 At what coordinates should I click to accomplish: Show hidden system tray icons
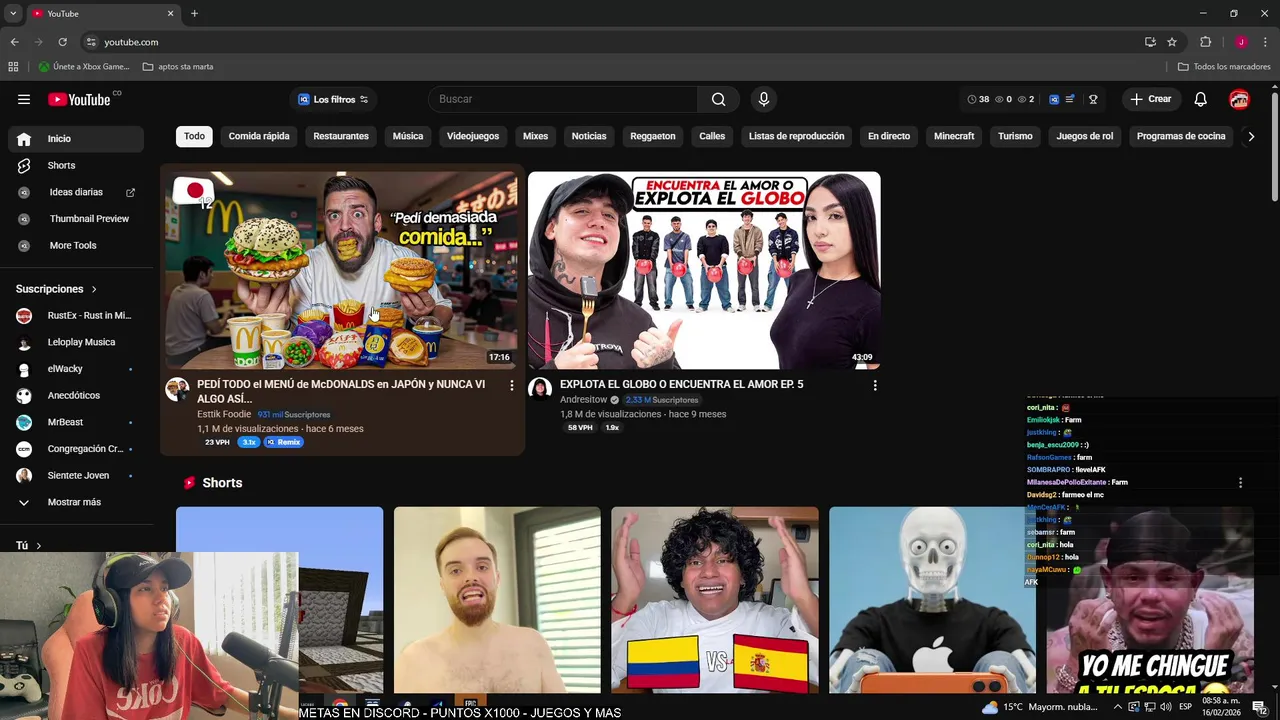[1118, 707]
